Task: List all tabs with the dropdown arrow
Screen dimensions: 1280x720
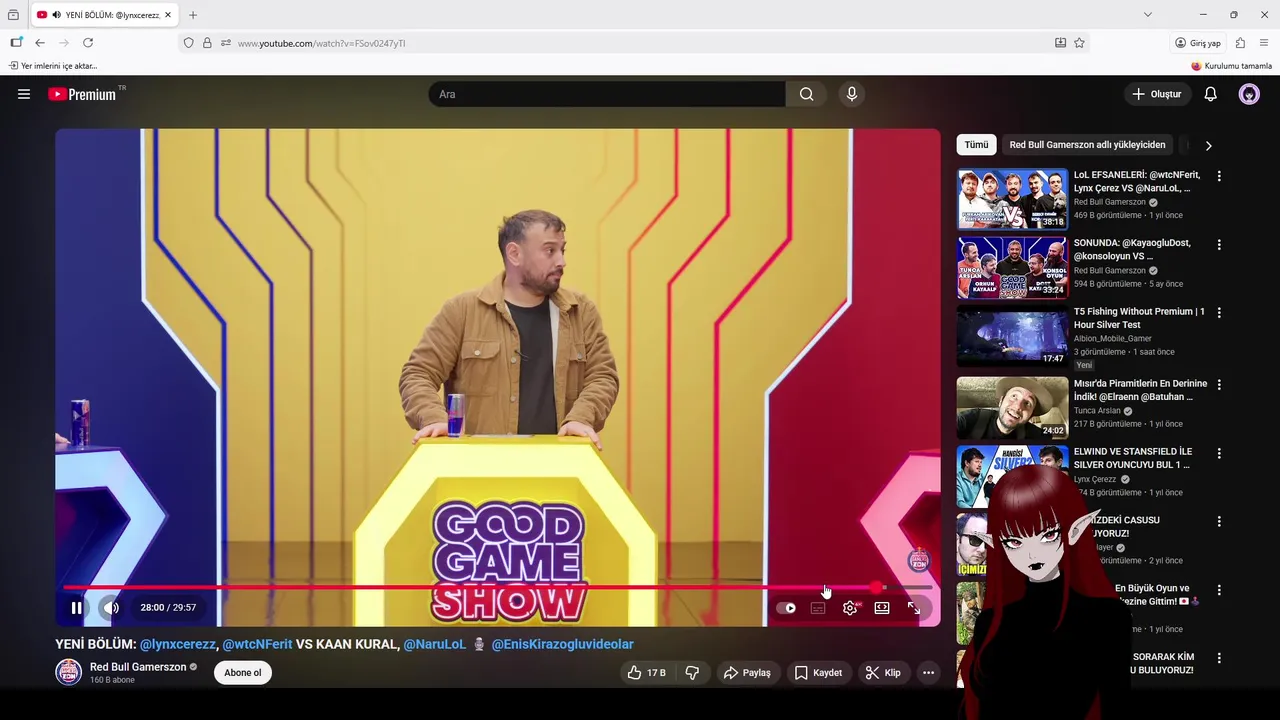Action: (1148, 15)
